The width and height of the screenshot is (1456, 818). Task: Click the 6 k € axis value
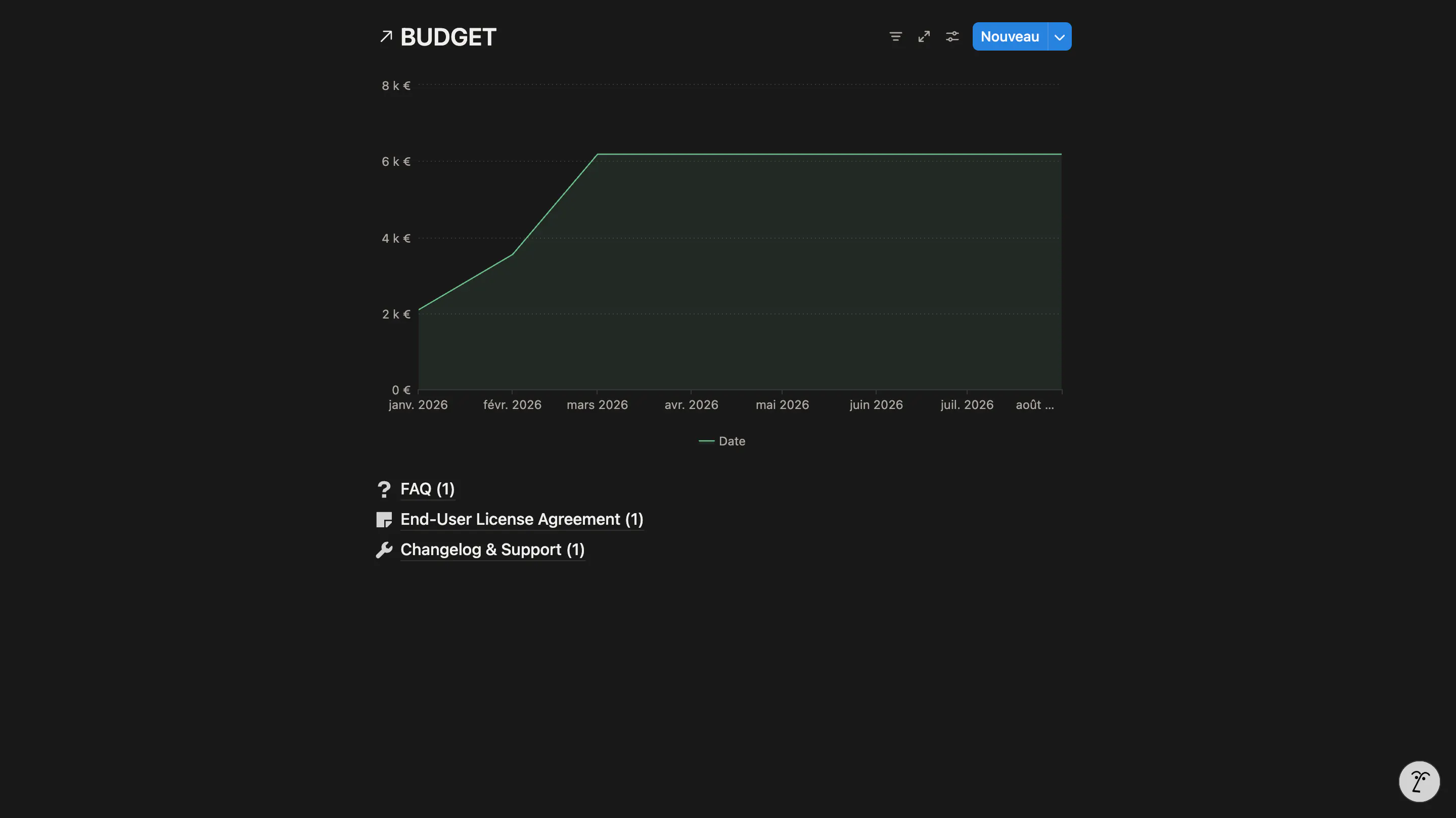tap(396, 162)
